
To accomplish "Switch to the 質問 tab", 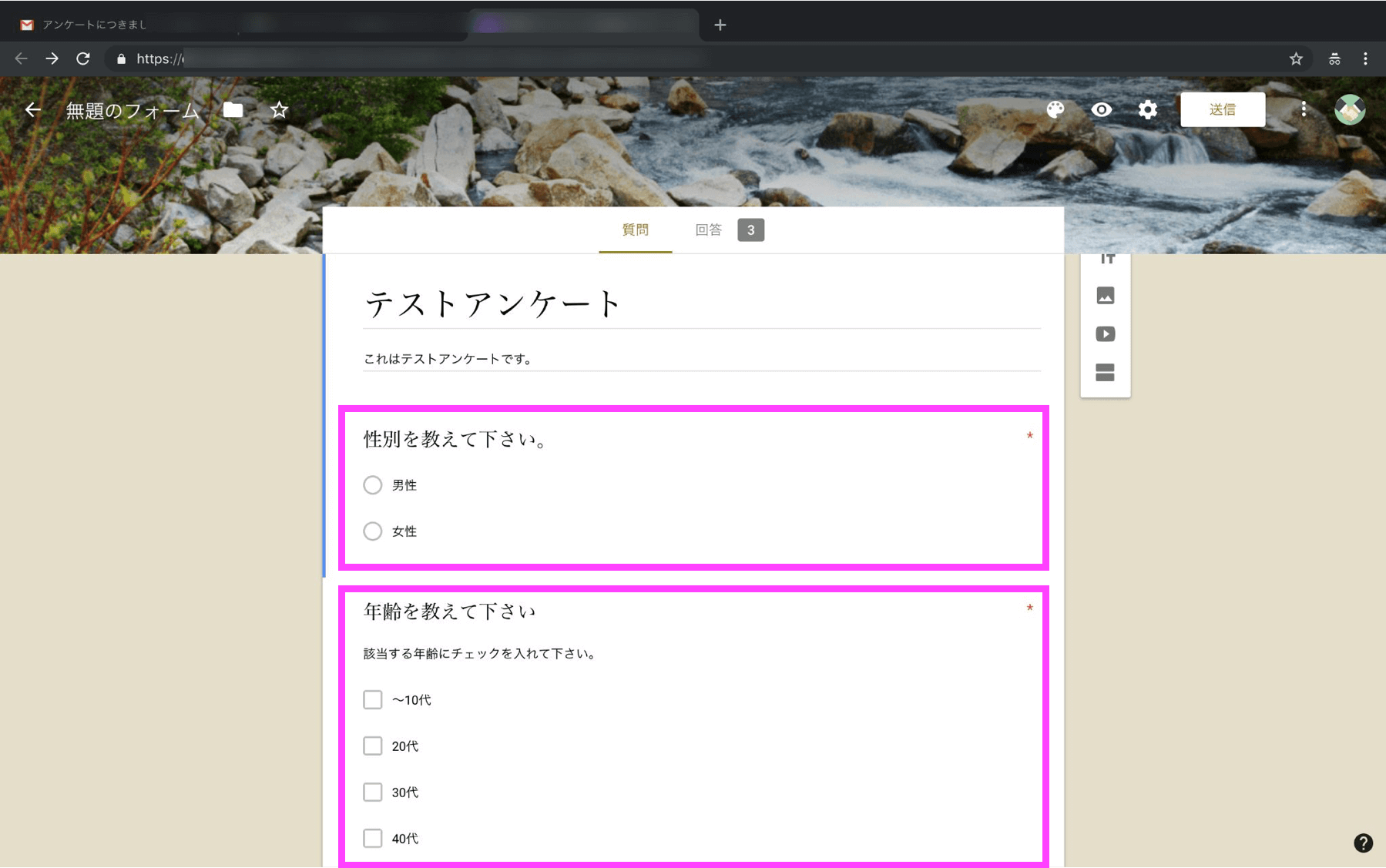I will click(x=635, y=230).
